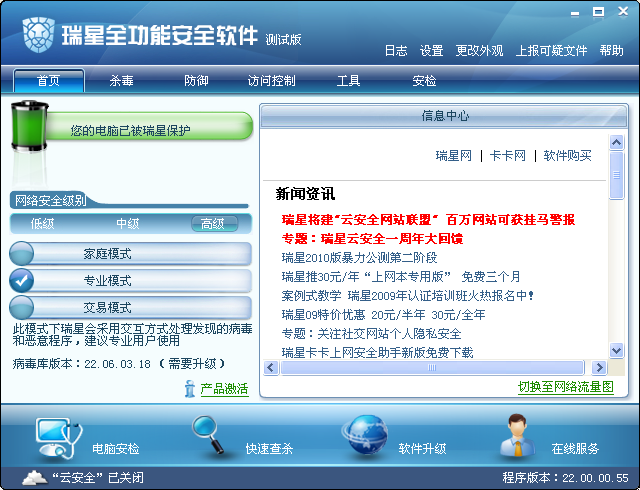
Task: Click the 电脑安检 label button
Action: coord(116,449)
